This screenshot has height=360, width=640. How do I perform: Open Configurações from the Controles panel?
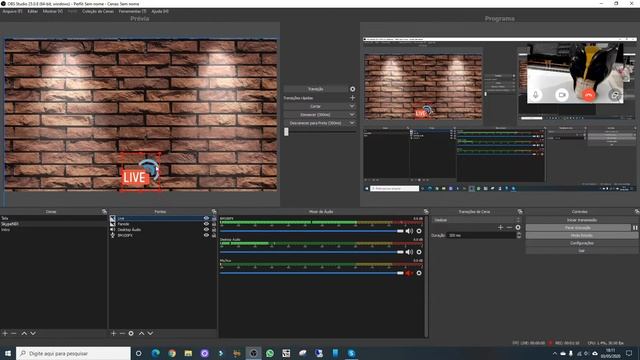582,243
